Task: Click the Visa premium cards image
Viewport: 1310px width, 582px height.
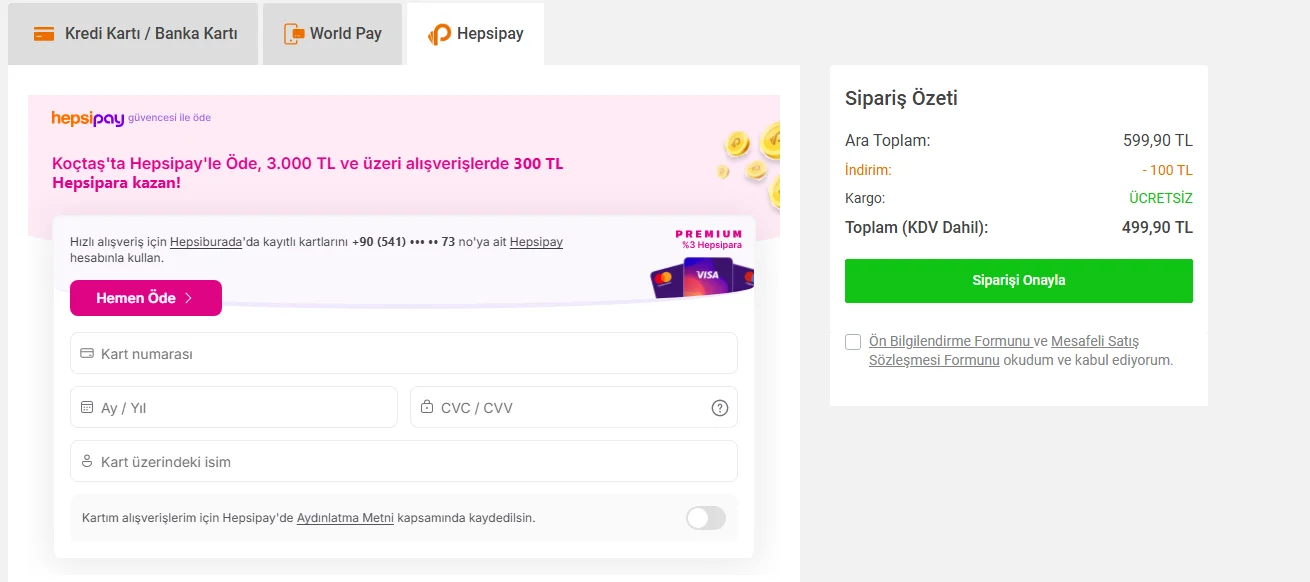Action: 702,277
